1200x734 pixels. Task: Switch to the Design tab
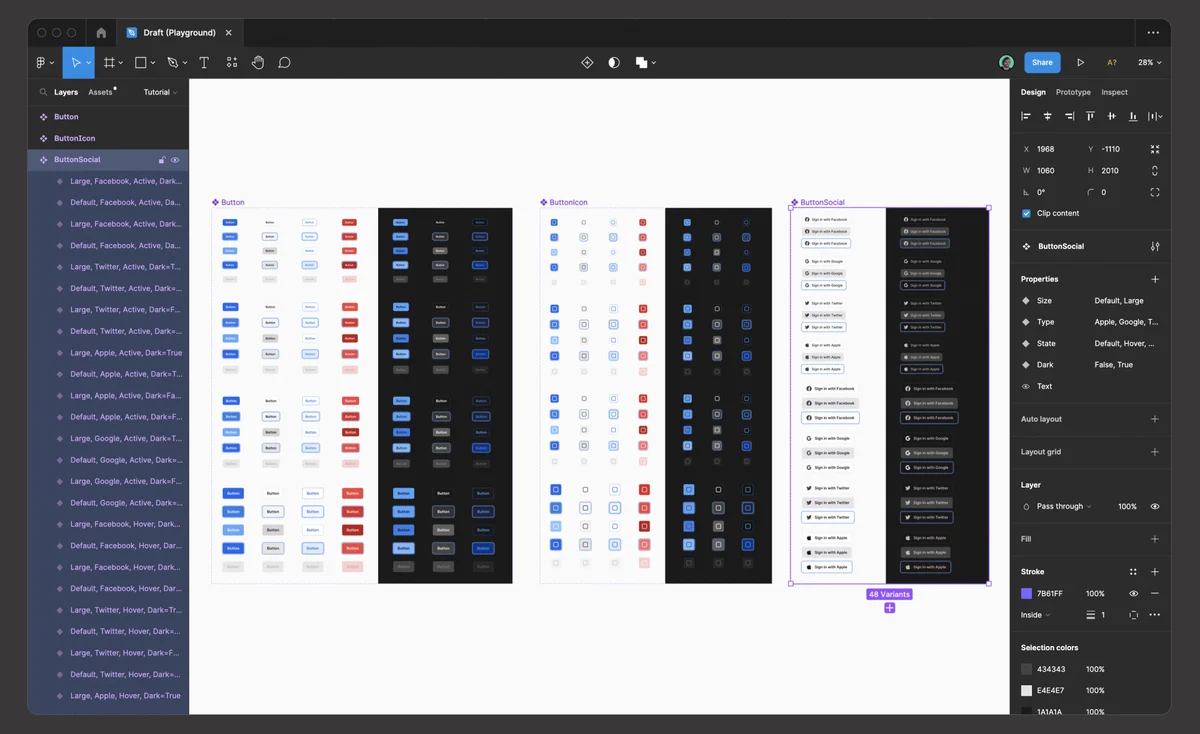pyautogui.click(x=1033, y=92)
